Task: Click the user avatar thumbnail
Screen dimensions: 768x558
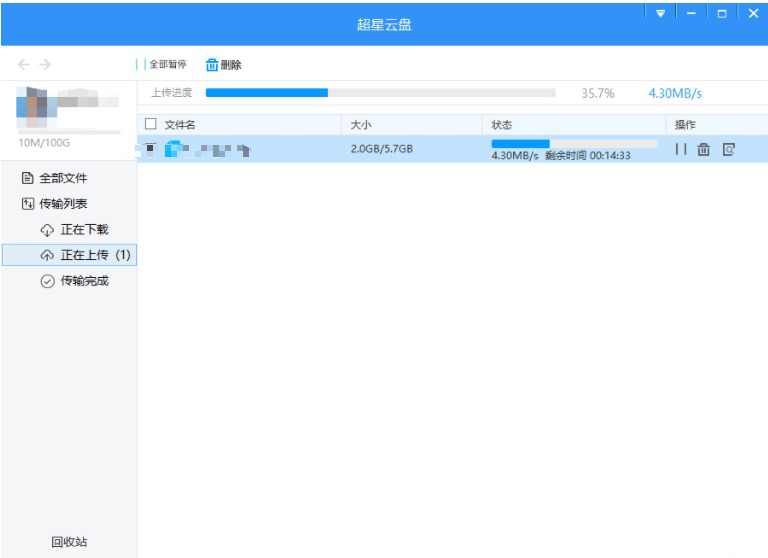Action: [37, 107]
